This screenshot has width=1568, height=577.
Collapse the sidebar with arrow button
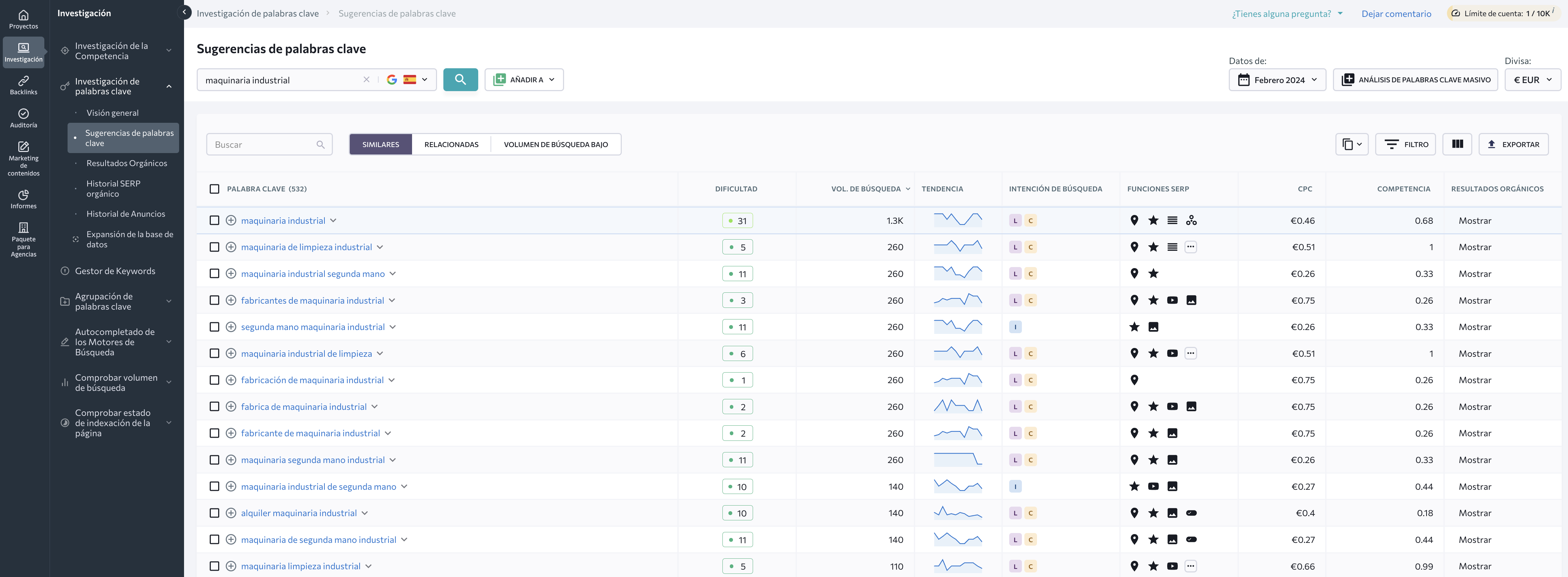click(x=184, y=12)
